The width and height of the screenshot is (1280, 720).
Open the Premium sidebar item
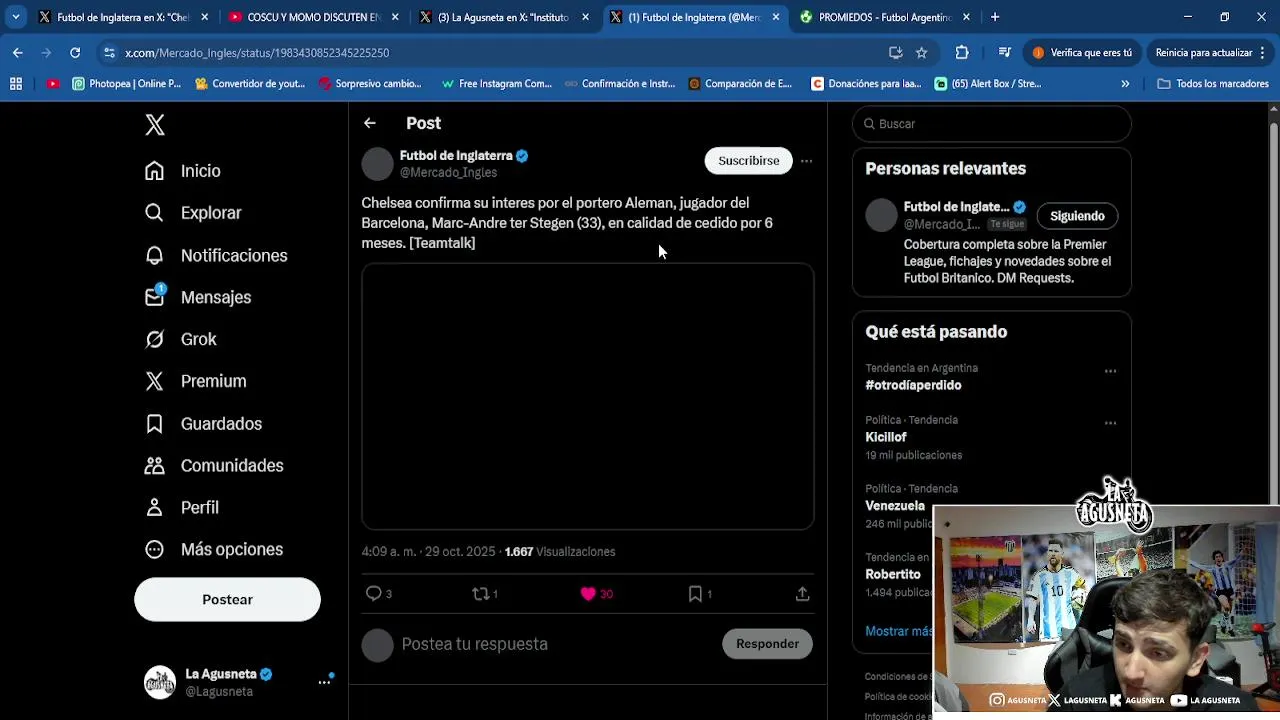(195, 381)
